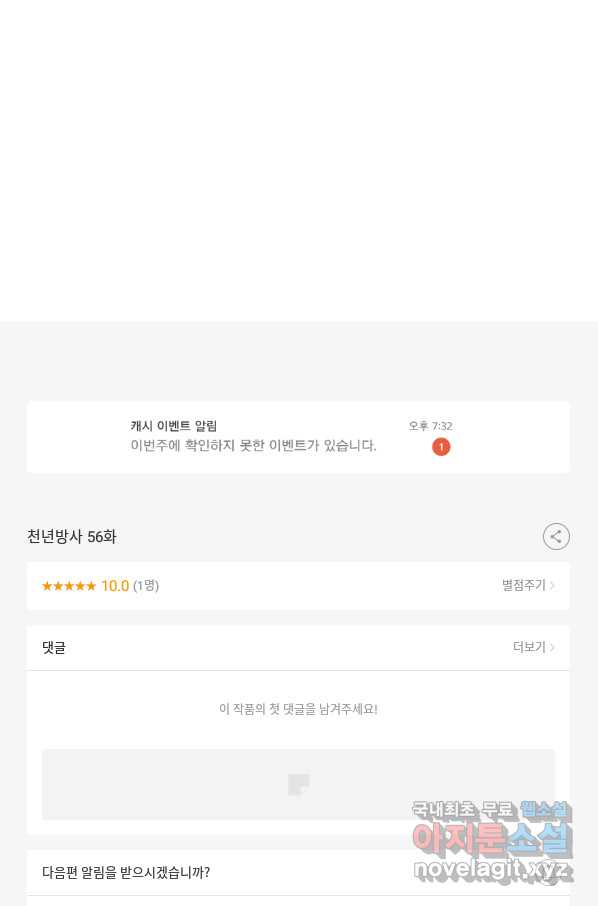598x906 pixels.
Task: Click the event message 이번주에 확인하지 못한 이벤트가 있습니다
Action: tap(253, 445)
